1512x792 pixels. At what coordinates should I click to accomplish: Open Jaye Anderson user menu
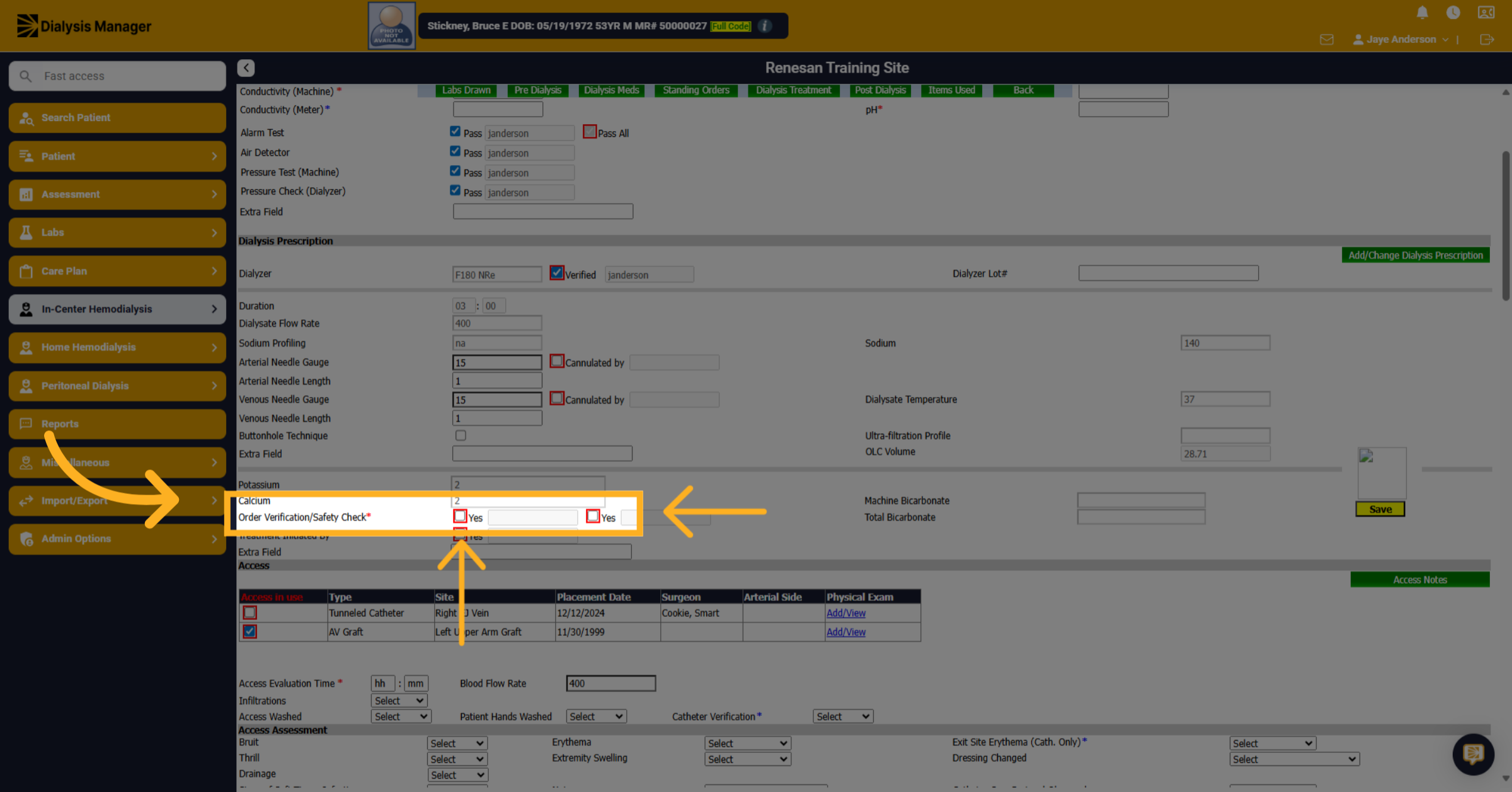tap(1400, 39)
